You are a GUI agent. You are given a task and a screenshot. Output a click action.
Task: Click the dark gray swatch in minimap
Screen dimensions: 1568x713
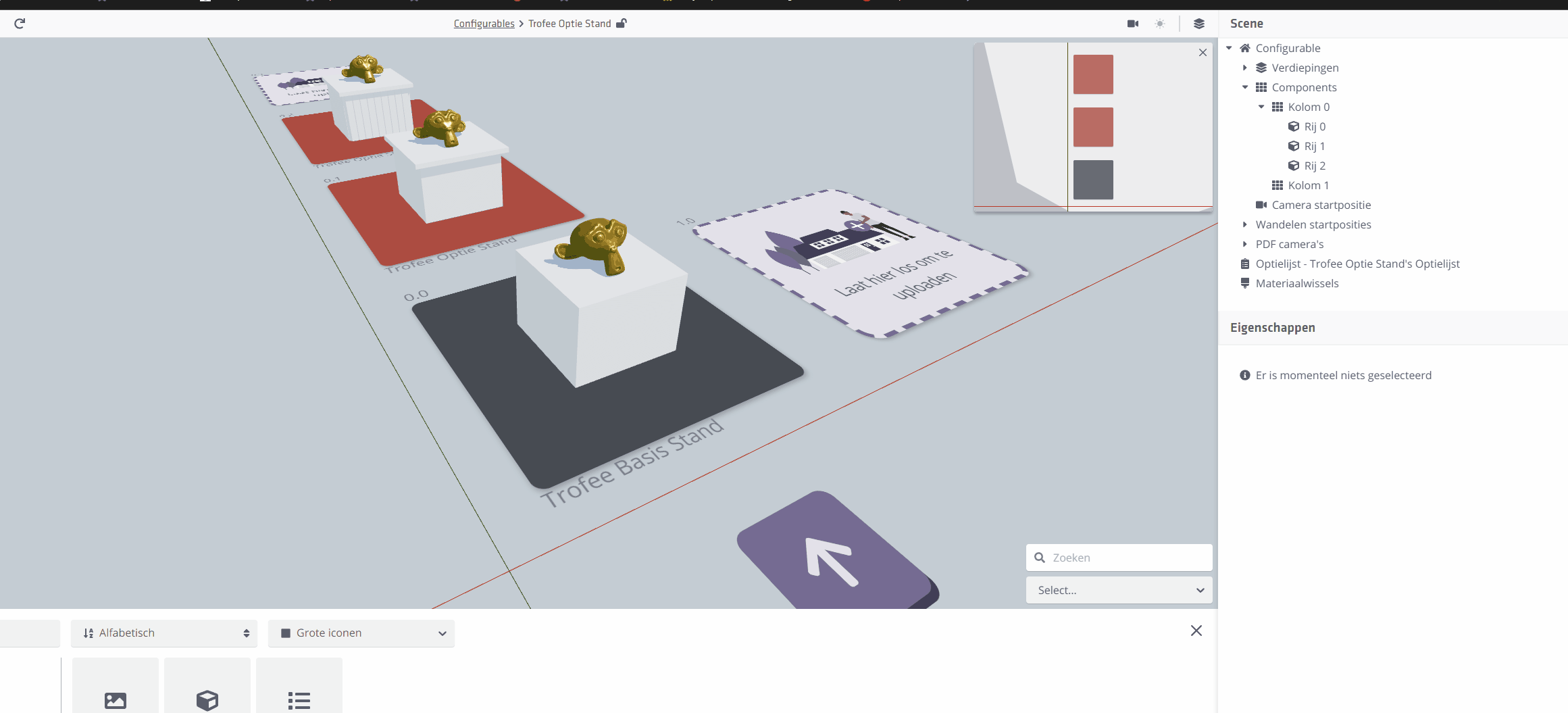pos(1093,180)
